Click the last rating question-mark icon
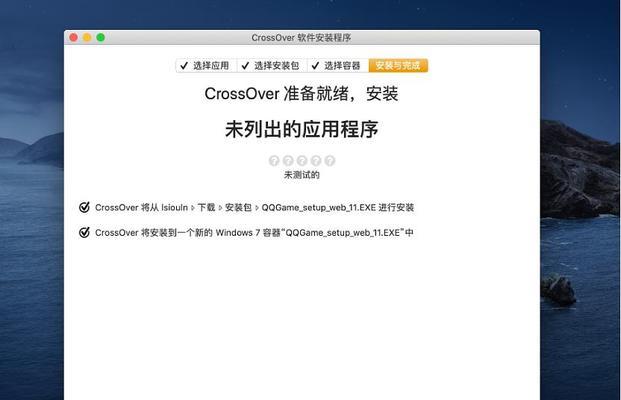621x400 pixels. pyautogui.click(x=330, y=160)
